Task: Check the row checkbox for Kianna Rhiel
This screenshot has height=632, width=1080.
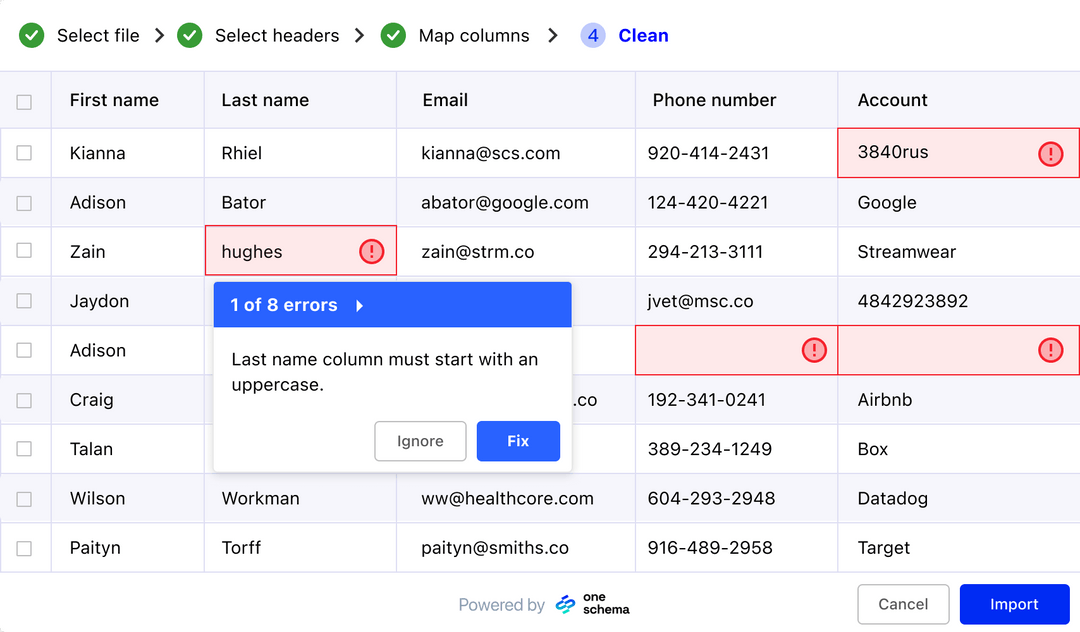Action: [25, 153]
